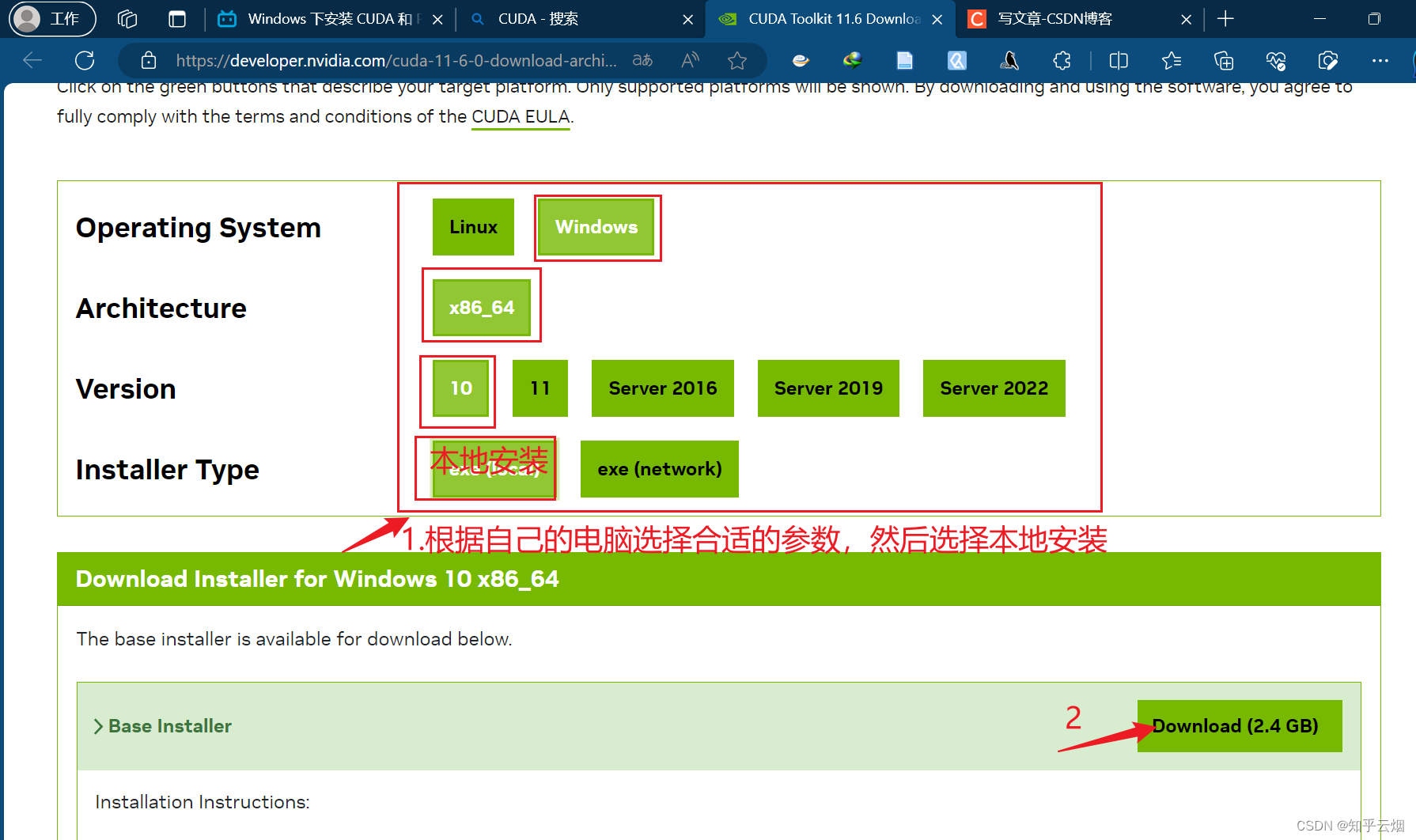Image resolution: width=1416 pixels, height=840 pixels.
Task: Add page to favorites star
Action: pyautogui.click(x=737, y=60)
